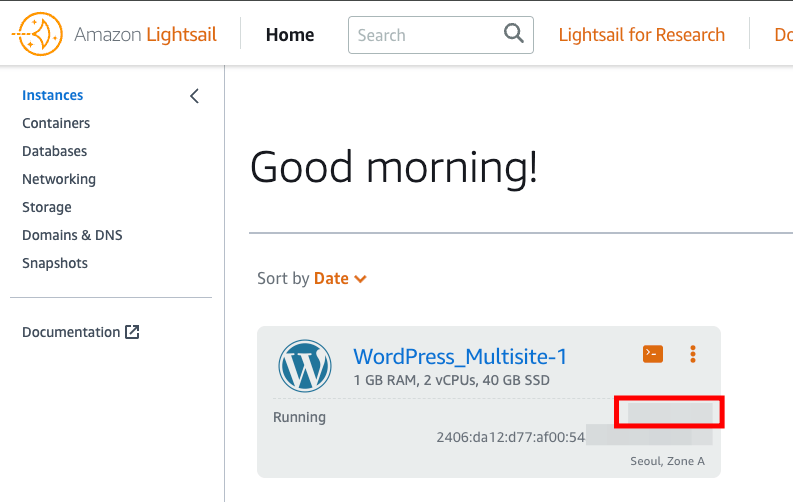Image resolution: width=793 pixels, height=502 pixels.
Task: Open the Sort by Date dropdown
Action: (x=340, y=279)
